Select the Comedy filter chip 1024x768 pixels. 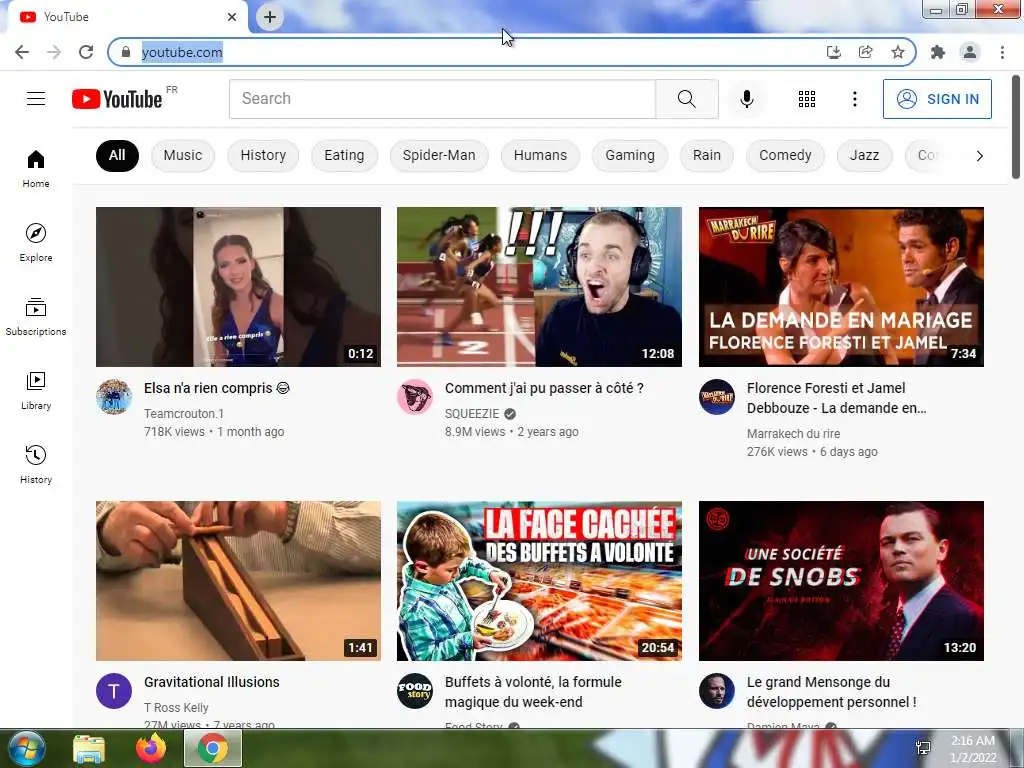(x=785, y=155)
